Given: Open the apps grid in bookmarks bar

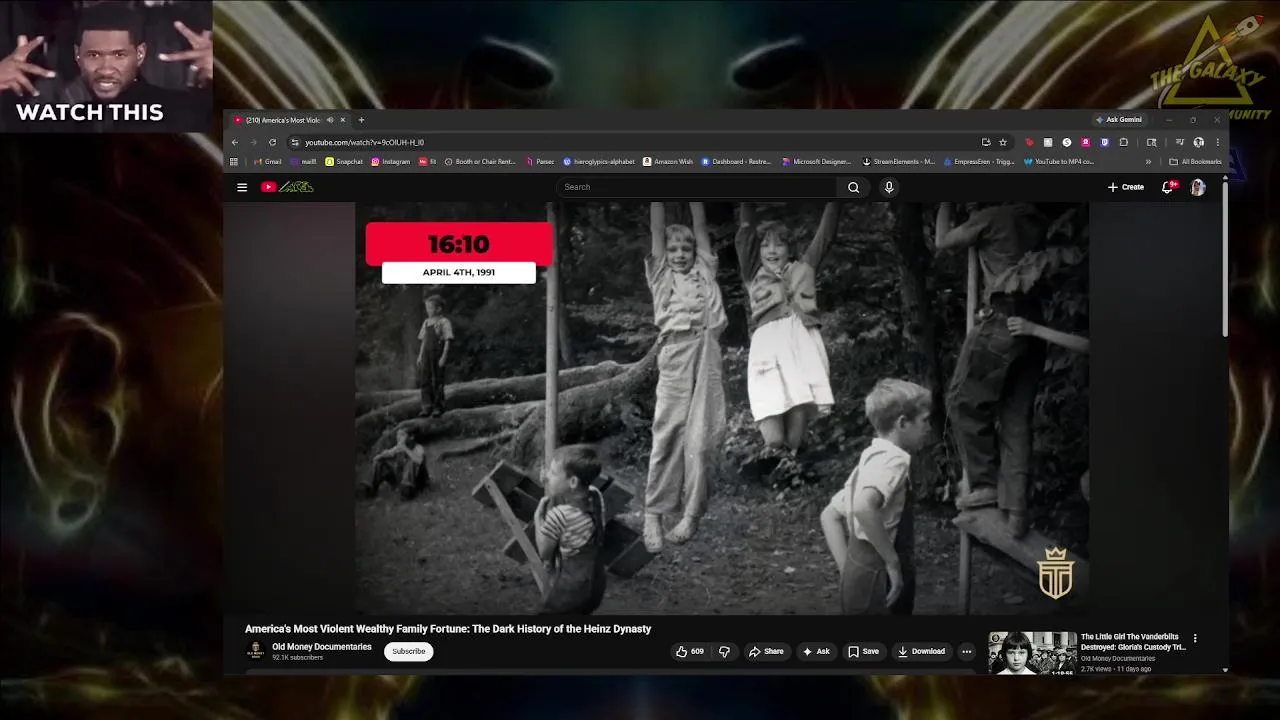Looking at the screenshot, I should 234,161.
